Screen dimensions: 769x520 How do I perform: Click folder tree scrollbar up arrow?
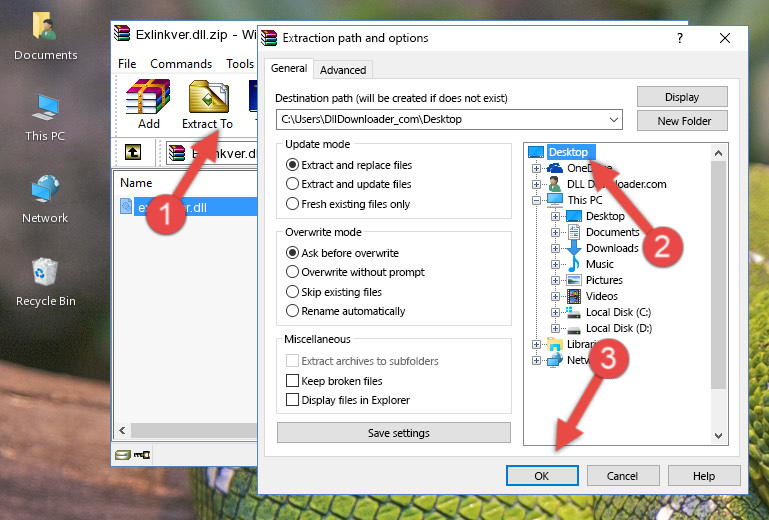point(718,153)
